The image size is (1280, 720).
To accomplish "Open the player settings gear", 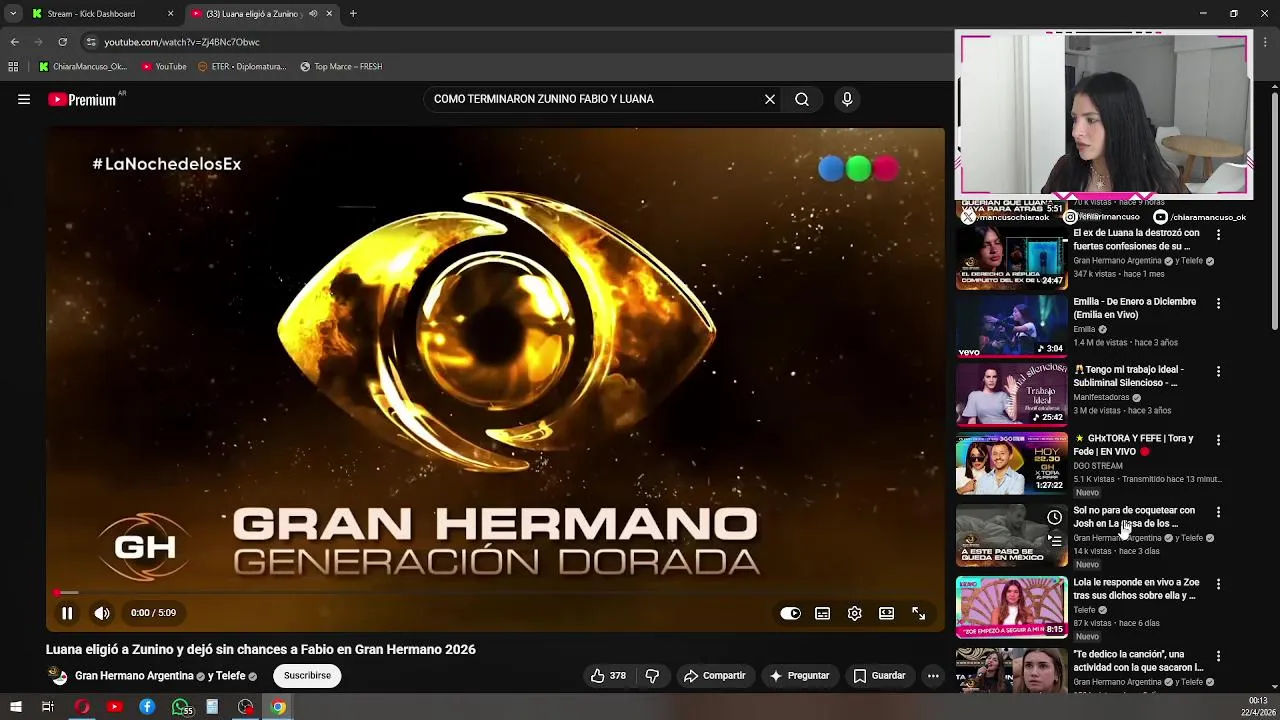I will (x=854, y=613).
